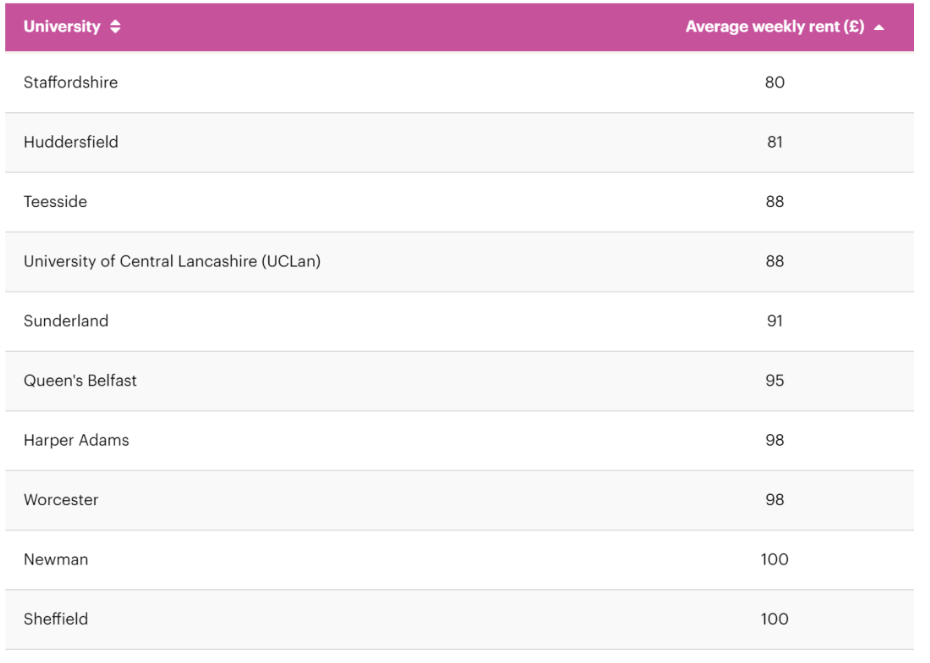Pick the Queen's Belfast row name

(x=80, y=380)
